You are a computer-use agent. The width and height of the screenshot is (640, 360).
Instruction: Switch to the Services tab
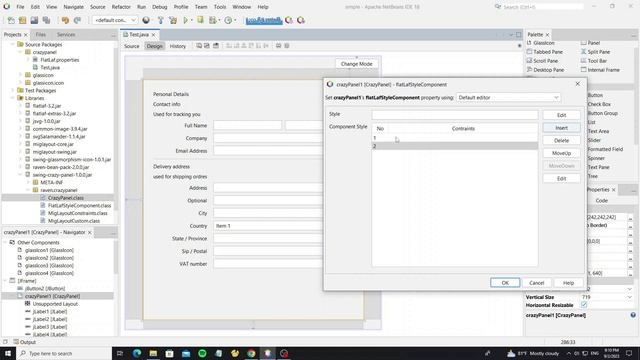[x=66, y=35]
